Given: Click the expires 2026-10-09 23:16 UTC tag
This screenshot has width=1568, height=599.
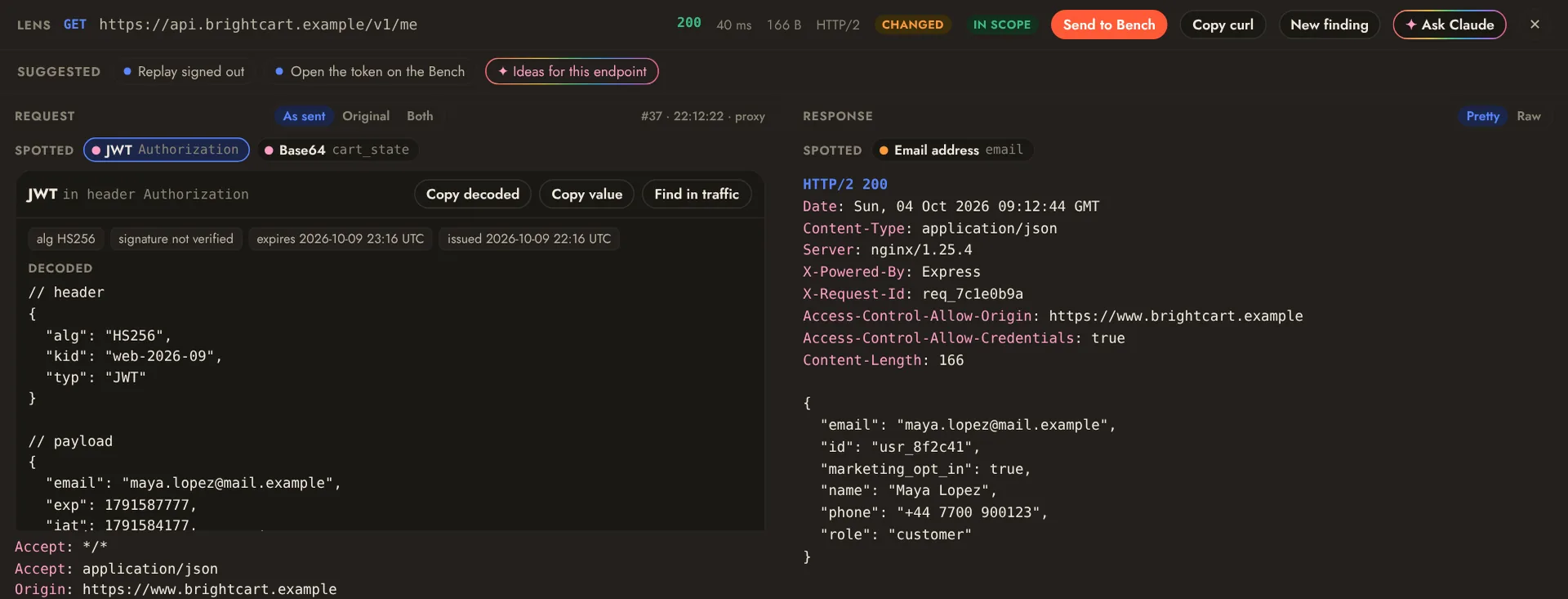Looking at the screenshot, I should coord(341,239).
